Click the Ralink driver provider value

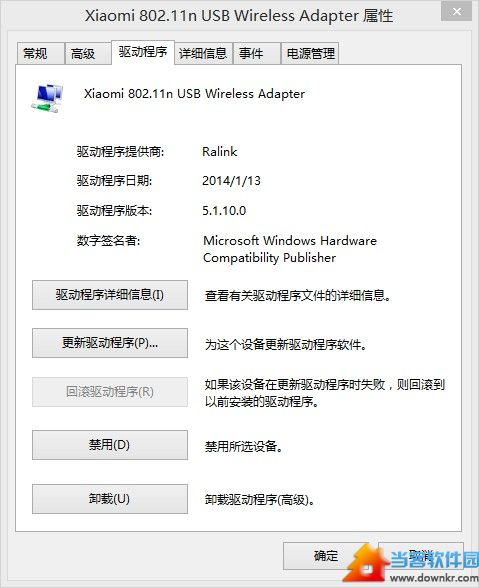219,152
